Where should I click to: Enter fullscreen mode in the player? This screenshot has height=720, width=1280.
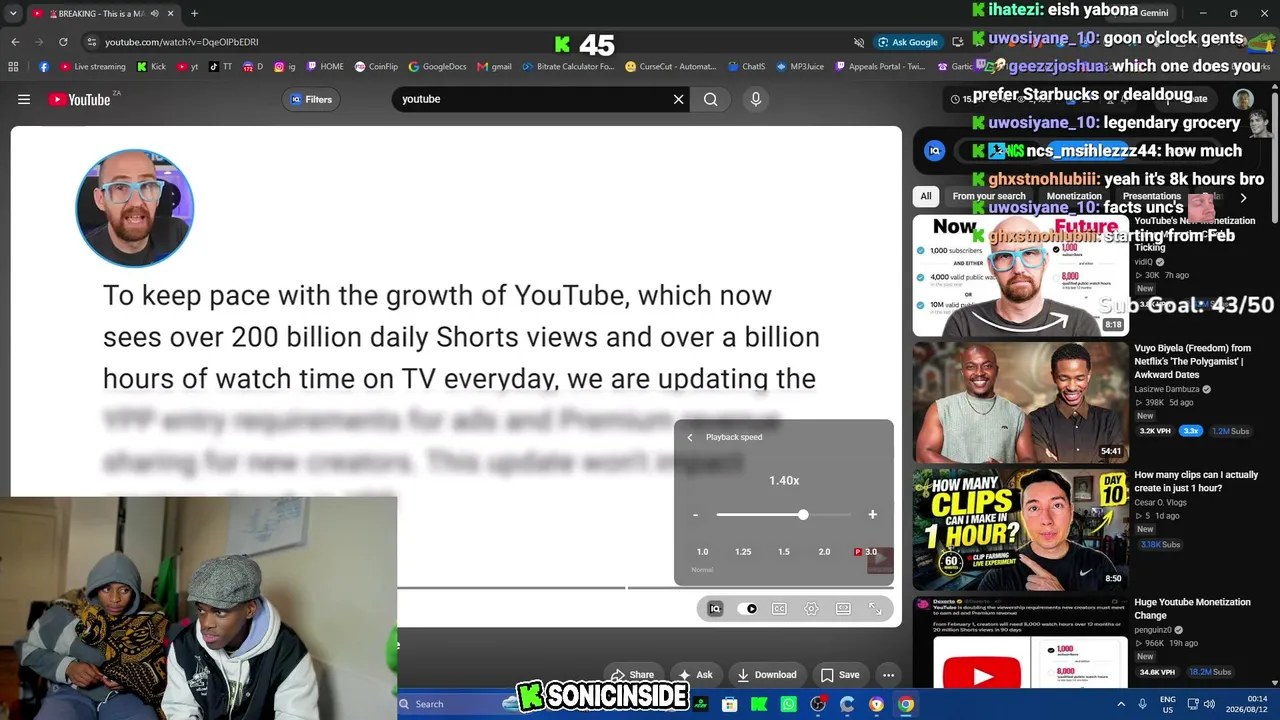click(x=875, y=609)
